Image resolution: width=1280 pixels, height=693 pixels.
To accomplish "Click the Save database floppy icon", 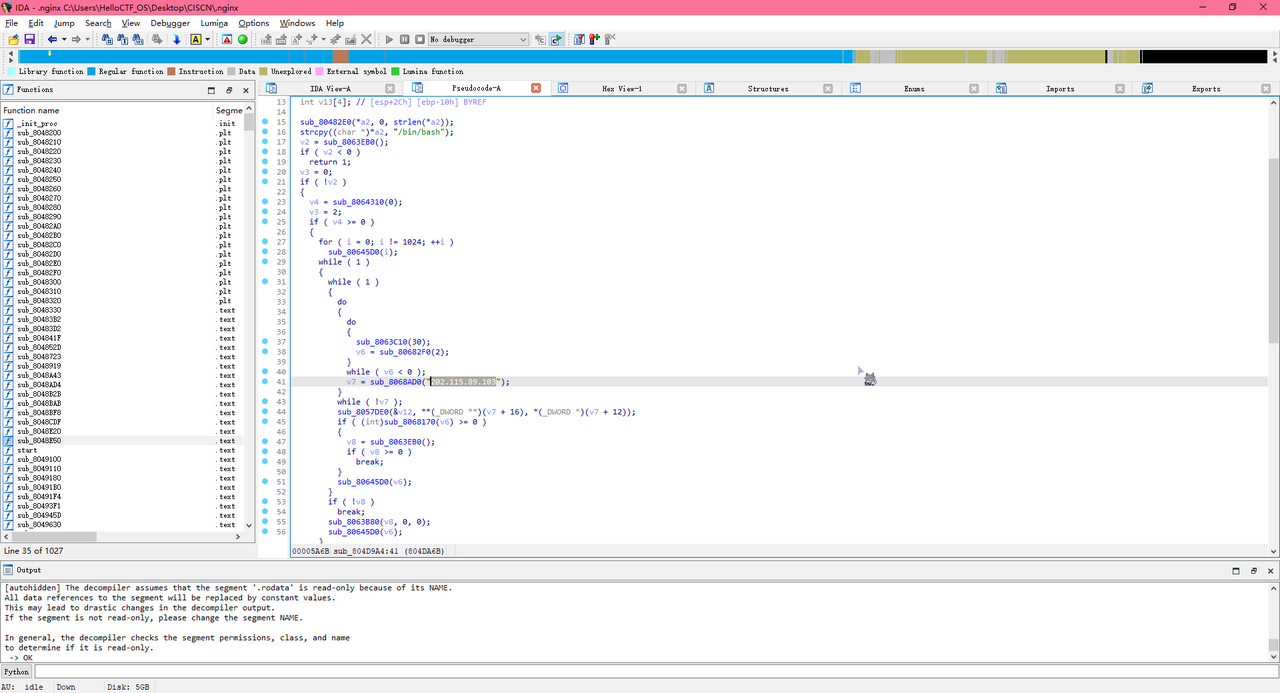I will [29, 39].
